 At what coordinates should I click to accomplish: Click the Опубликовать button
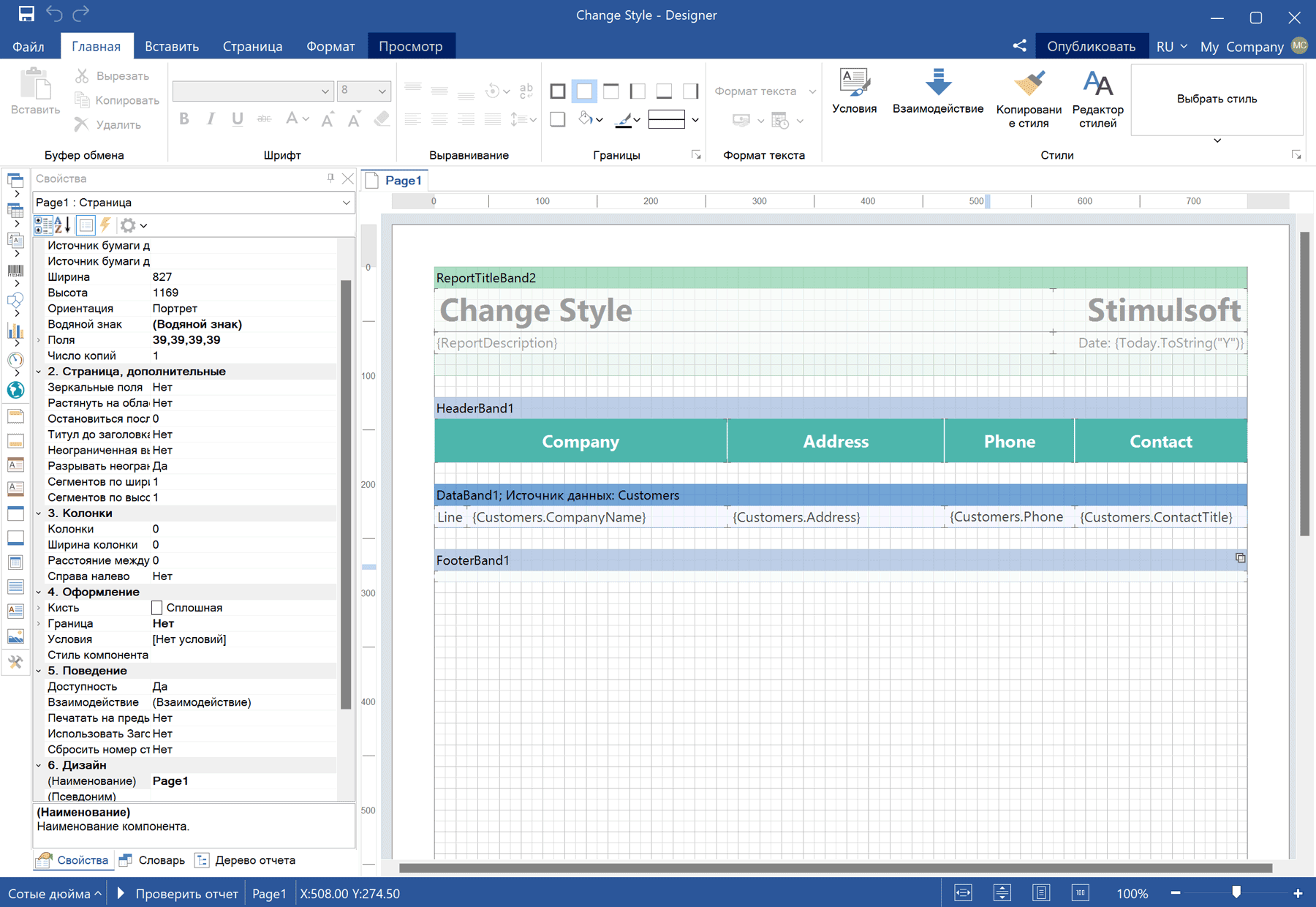tap(1091, 46)
